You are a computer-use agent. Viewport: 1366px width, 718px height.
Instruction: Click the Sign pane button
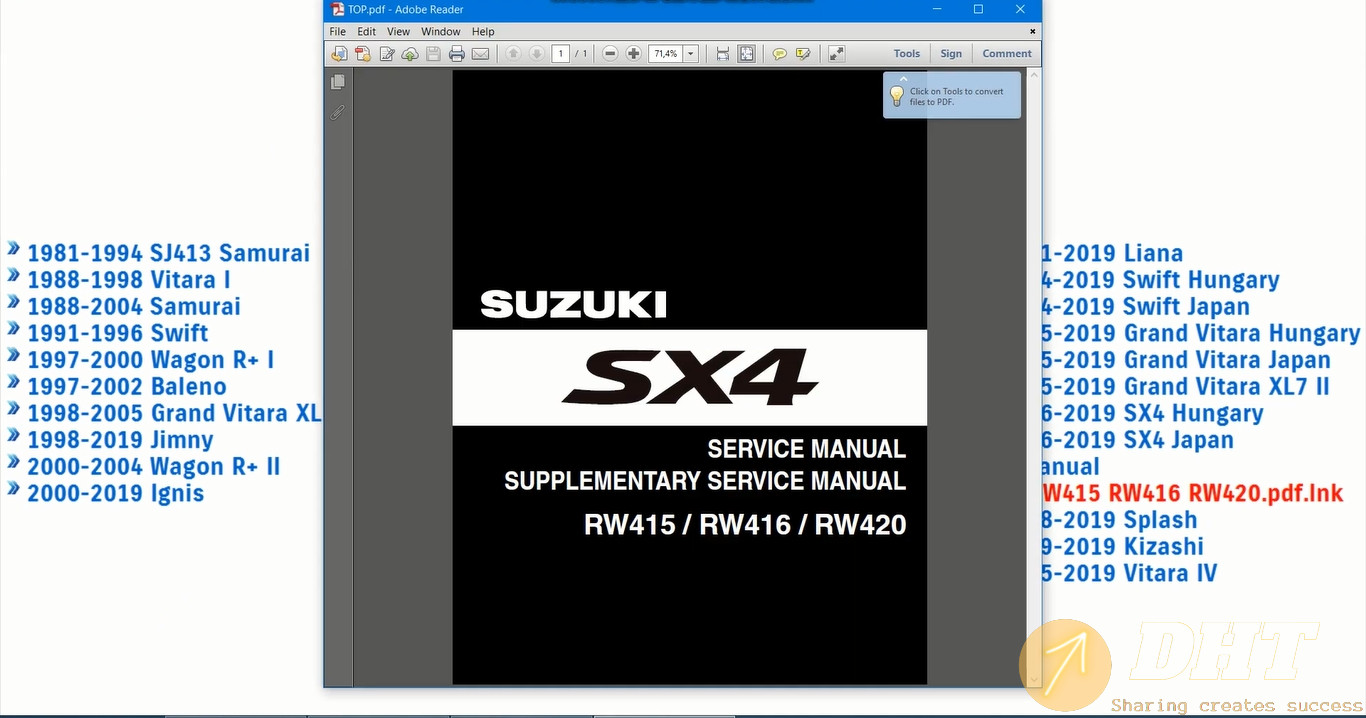pos(951,54)
